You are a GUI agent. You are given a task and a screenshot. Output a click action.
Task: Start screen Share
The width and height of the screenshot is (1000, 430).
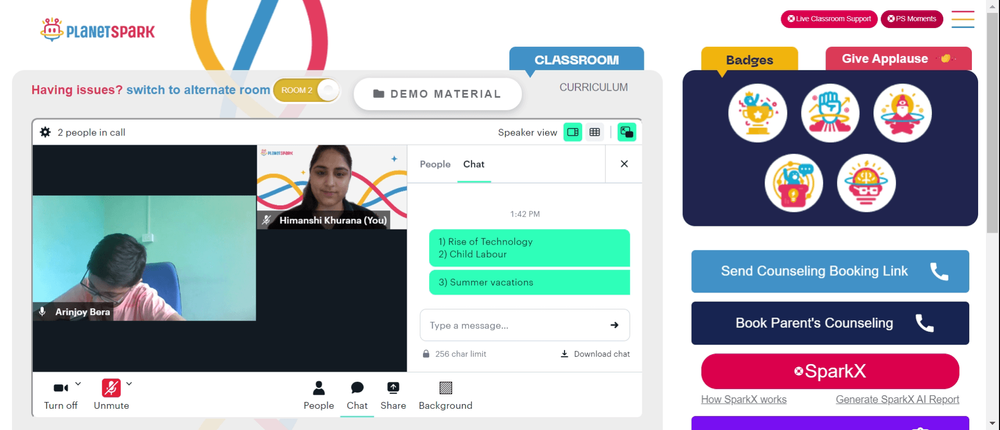[393, 396]
